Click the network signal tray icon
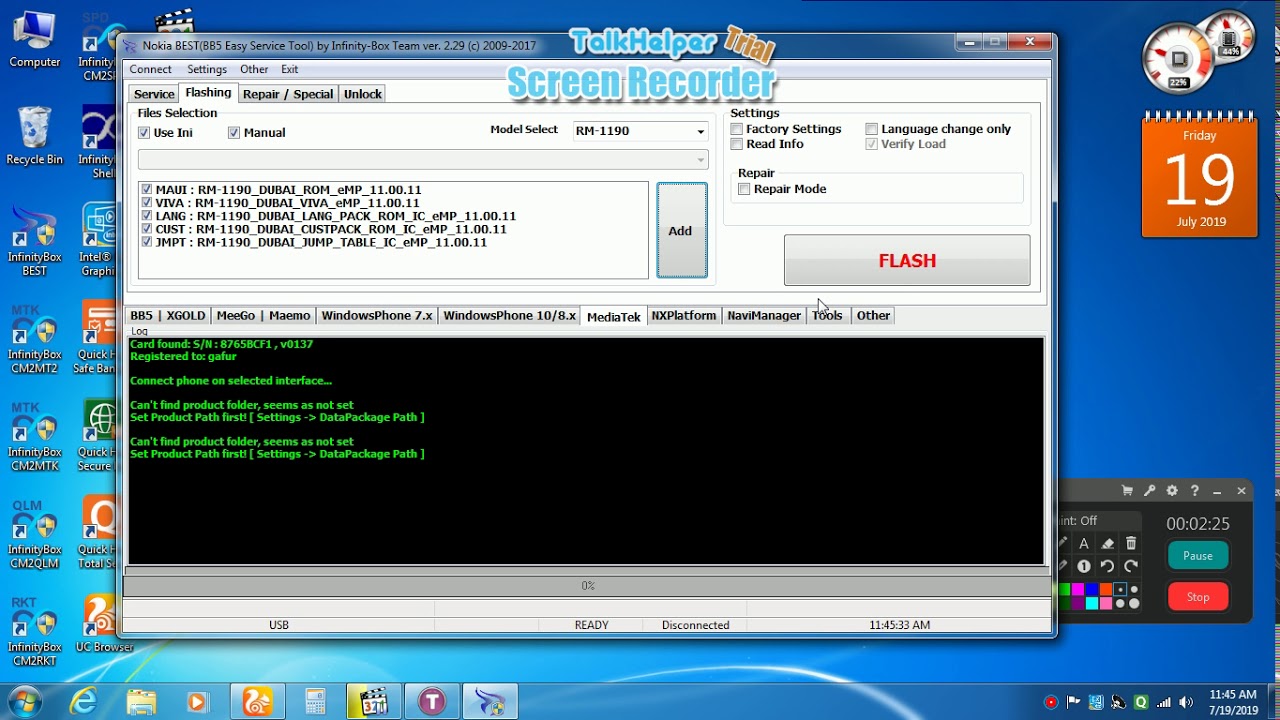The width and height of the screenshot is (1280, 720). 1164,702
